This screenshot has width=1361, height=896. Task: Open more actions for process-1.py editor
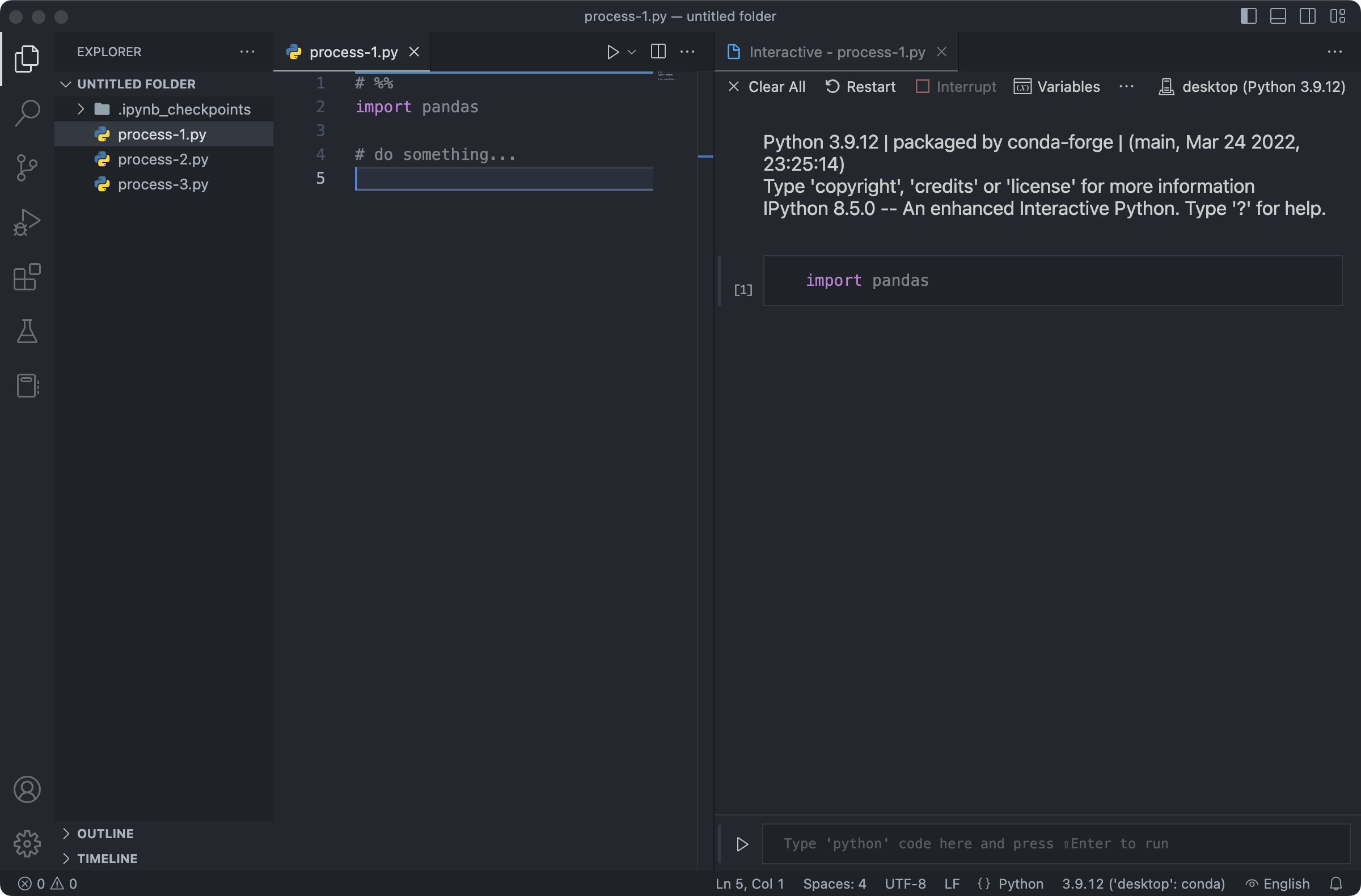coord(687,52)
